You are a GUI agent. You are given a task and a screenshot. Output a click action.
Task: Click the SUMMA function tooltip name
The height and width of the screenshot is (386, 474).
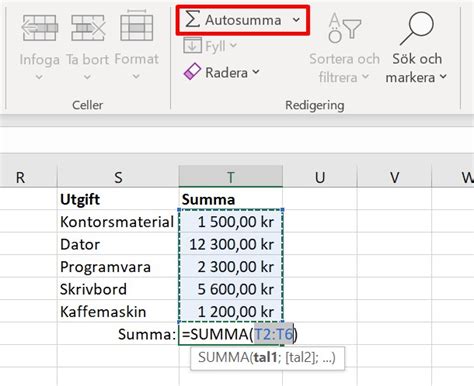pos(223,357)
